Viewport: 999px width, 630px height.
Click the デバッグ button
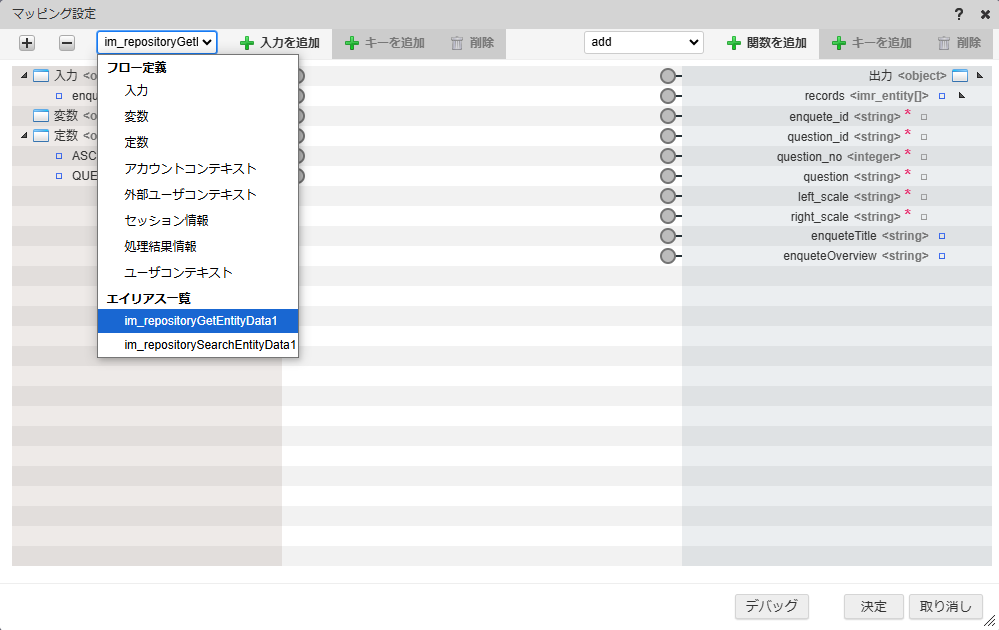coord(771,606)
